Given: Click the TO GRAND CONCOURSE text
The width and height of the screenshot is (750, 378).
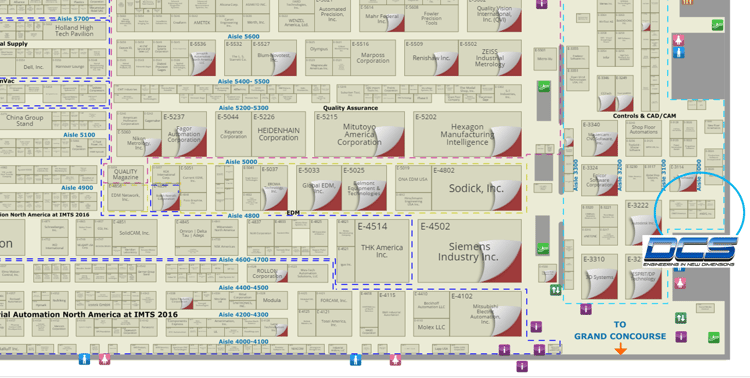Looking at the screenshot, I should click(x=620, y=330).
